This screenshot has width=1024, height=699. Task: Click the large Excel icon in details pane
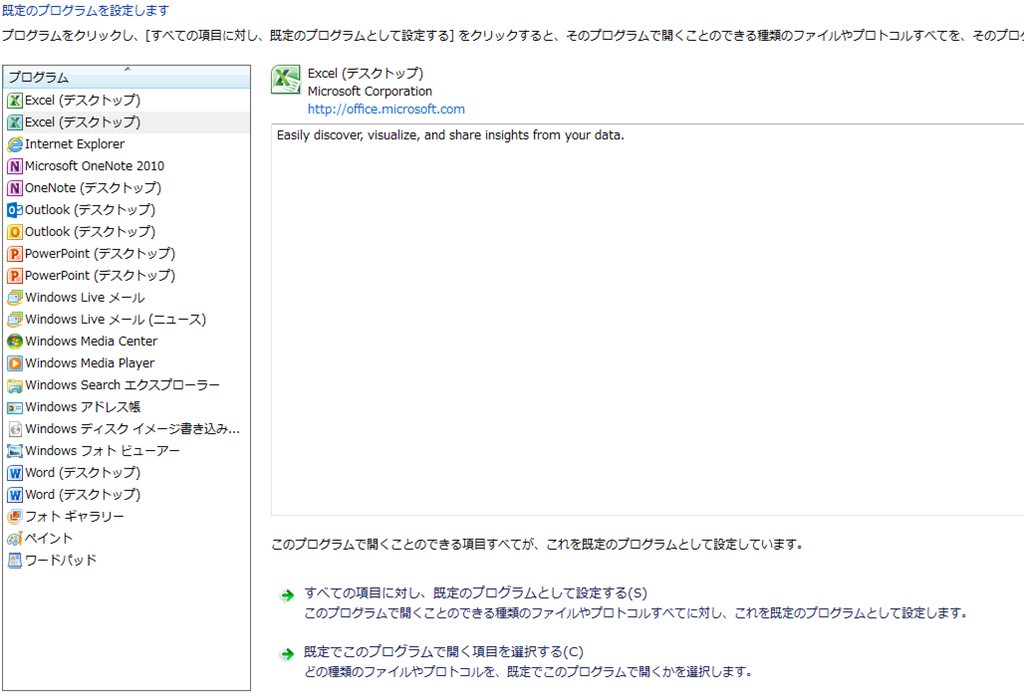point(285,80)
